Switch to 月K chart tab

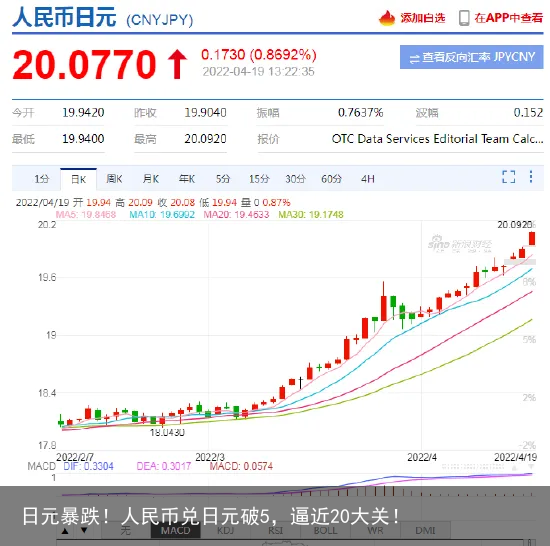click(151, 179)
